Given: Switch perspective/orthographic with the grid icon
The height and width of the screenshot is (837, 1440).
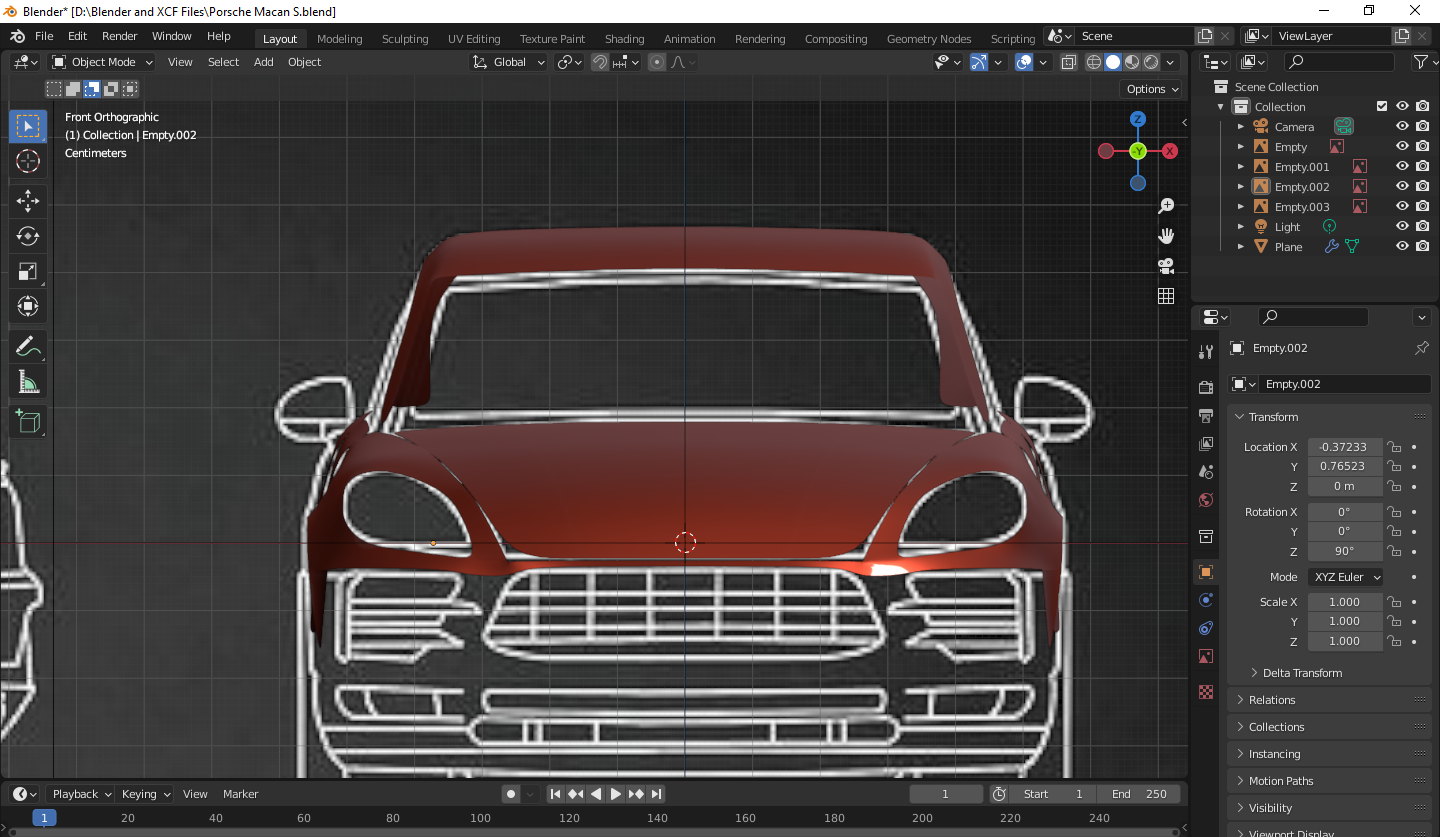Looking at the screenshot, I should (1166, 296).
